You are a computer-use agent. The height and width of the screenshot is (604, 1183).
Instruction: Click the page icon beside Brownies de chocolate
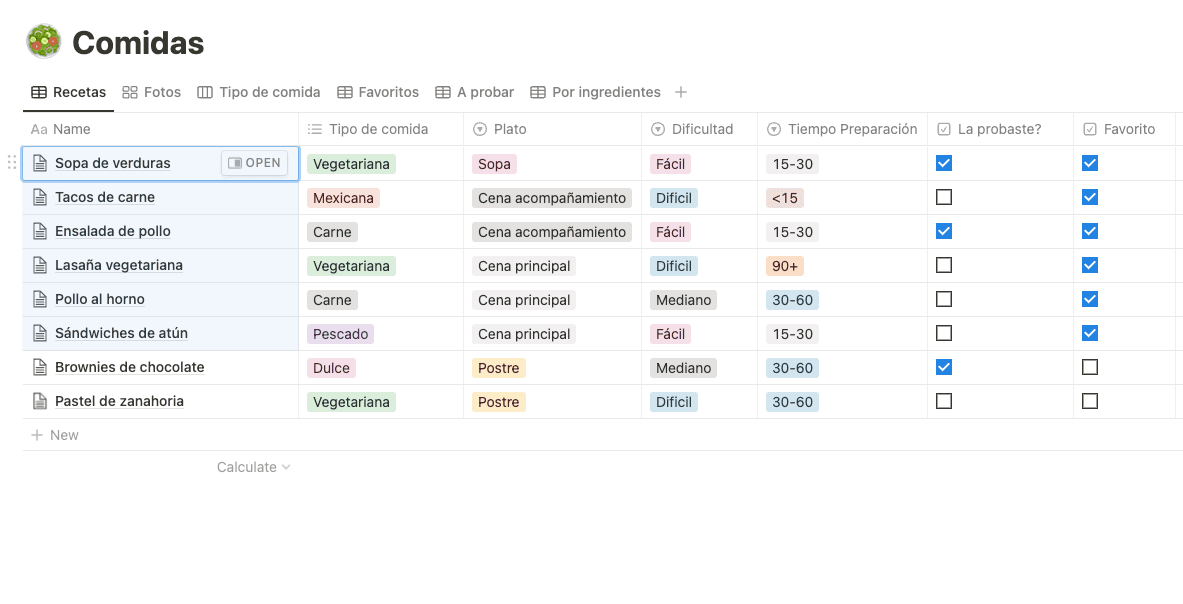click(x=40, y=367)
